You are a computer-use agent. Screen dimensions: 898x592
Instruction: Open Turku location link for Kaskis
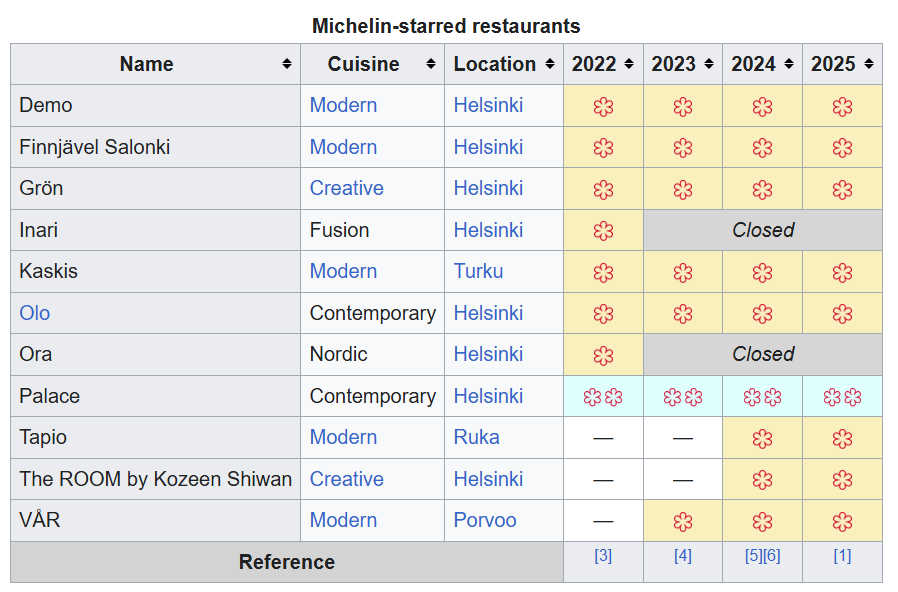pos(478,271)
